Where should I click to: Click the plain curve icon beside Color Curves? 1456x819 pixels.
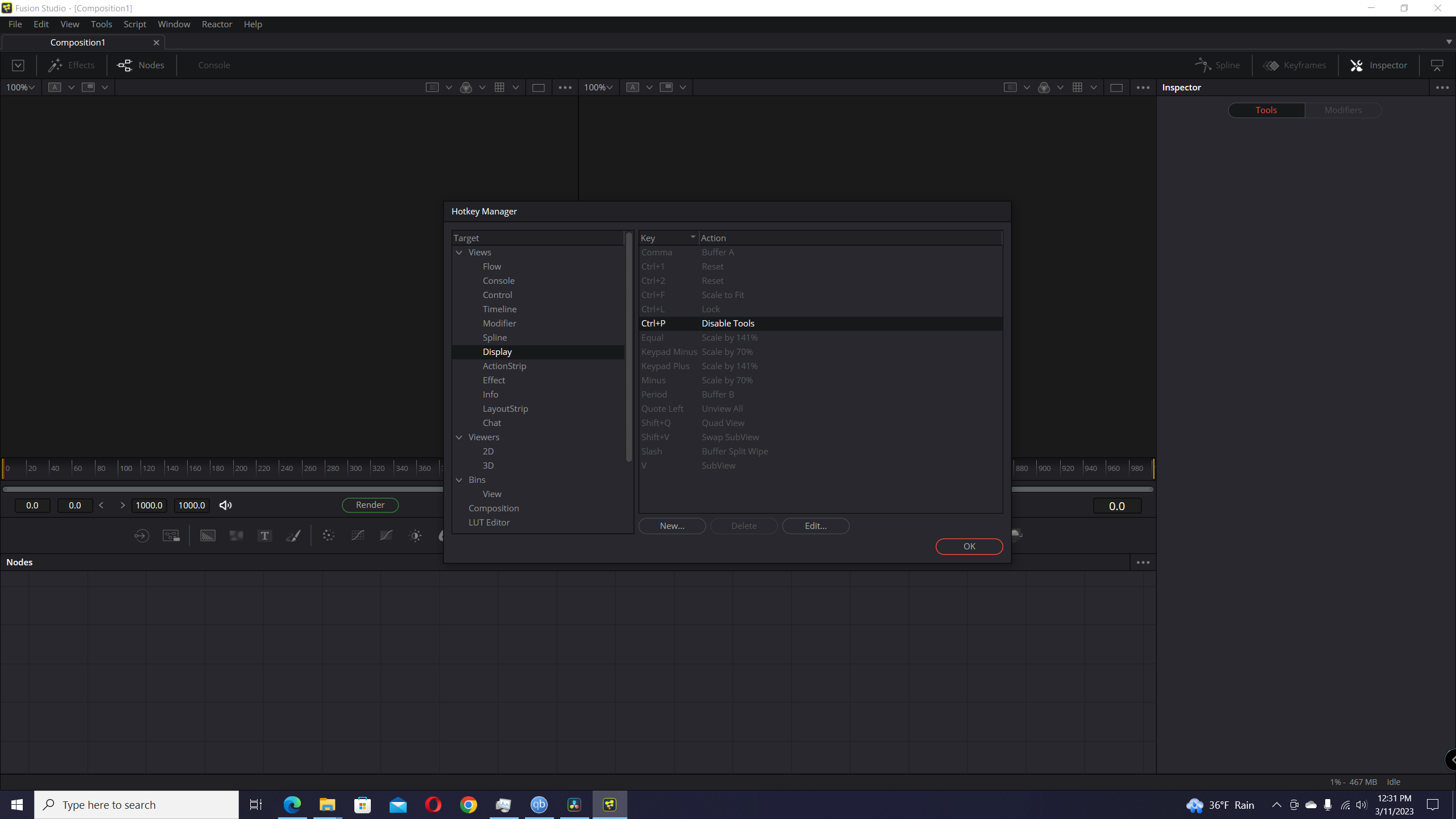[x=386, y=535]
